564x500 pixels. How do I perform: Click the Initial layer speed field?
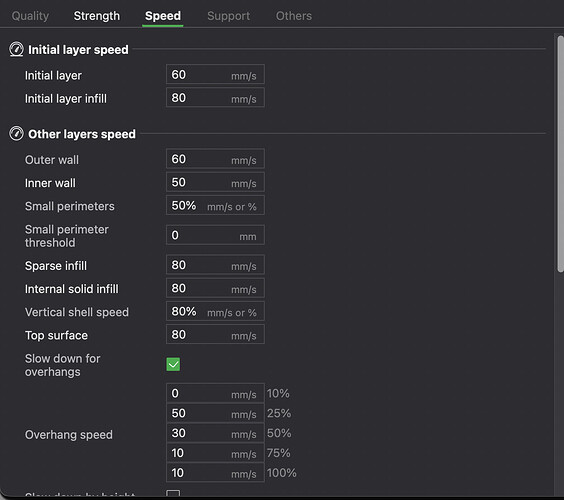tap(215, 74)
